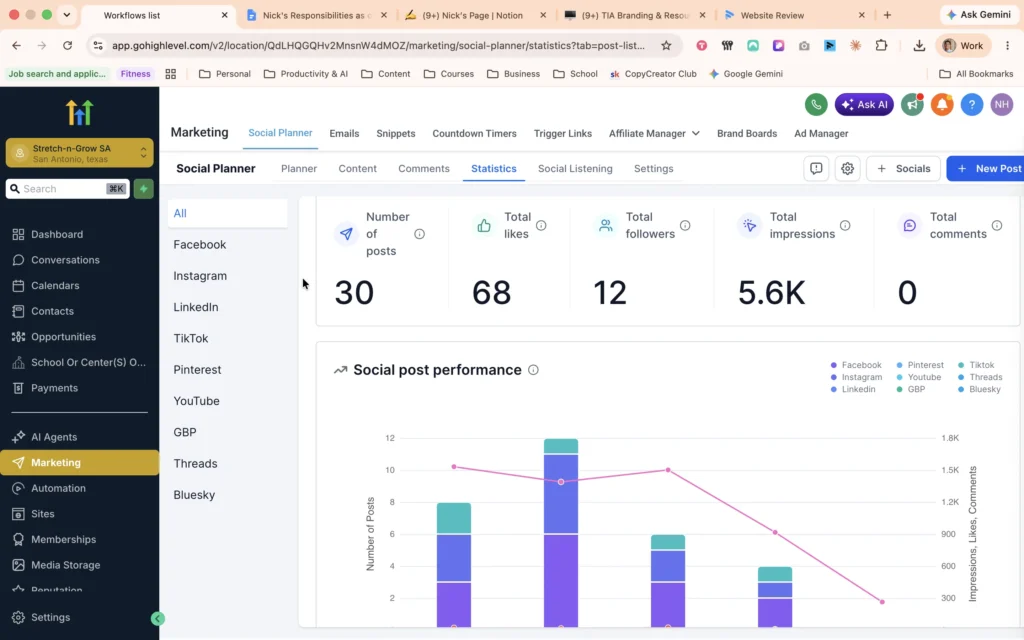Switch to the Planner tab
The width and height of the screenshot is (1024, 640).
tap(299, 168)
